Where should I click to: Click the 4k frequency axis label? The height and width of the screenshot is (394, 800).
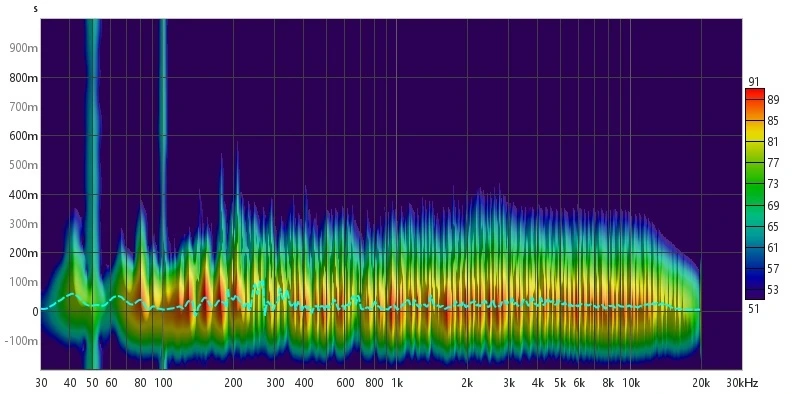pos(538,383)
